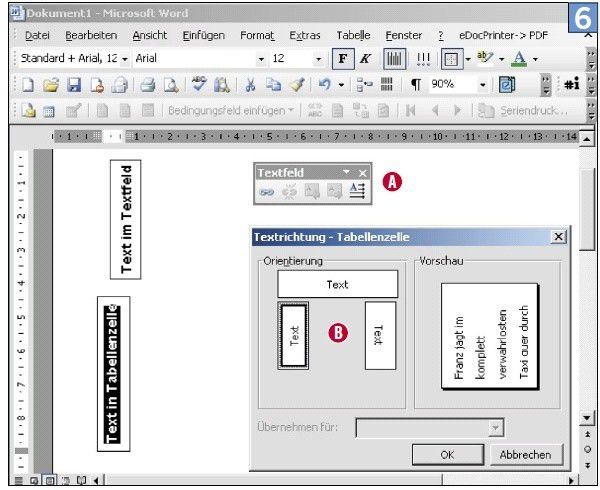Click the open folder icon

click(x=51, y=85)
